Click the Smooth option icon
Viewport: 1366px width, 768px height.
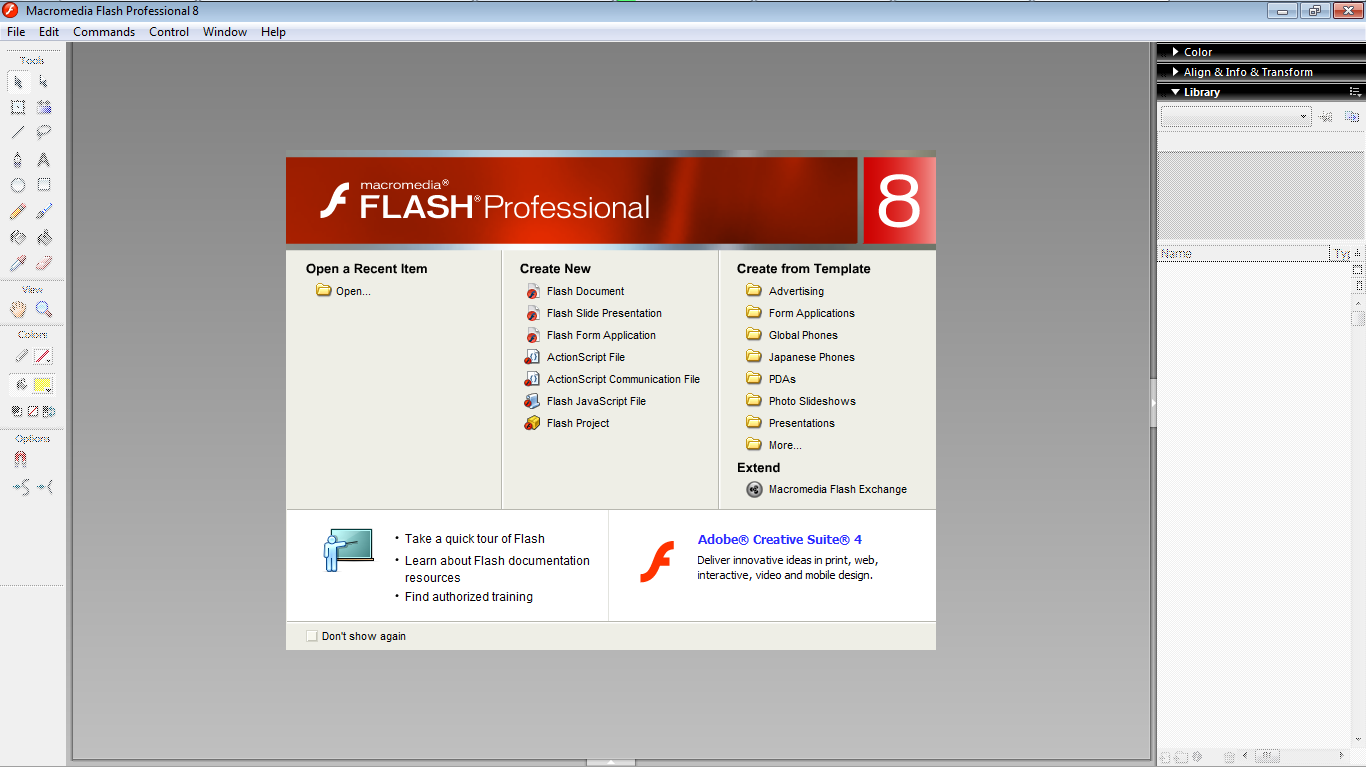pos(20,487)
